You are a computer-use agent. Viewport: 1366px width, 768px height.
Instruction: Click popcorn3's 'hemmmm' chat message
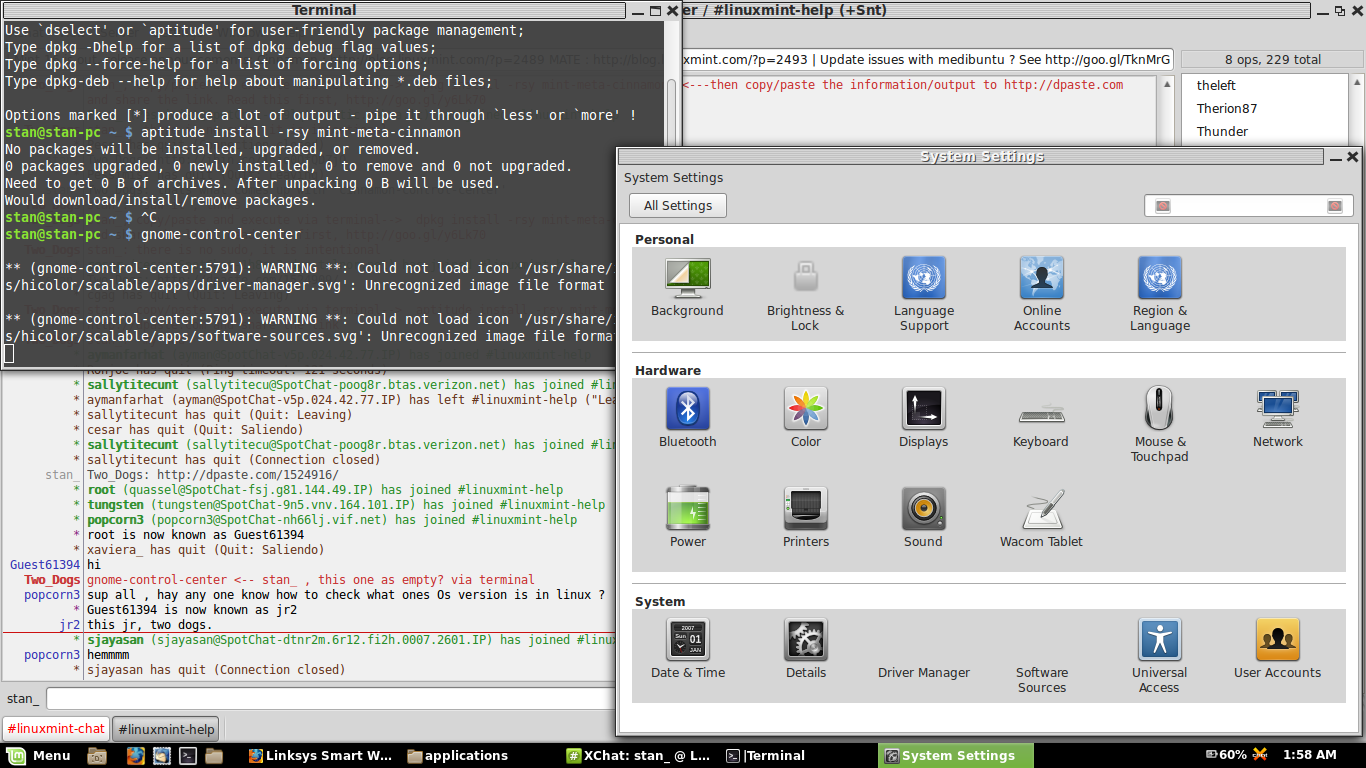click(109, 655)
